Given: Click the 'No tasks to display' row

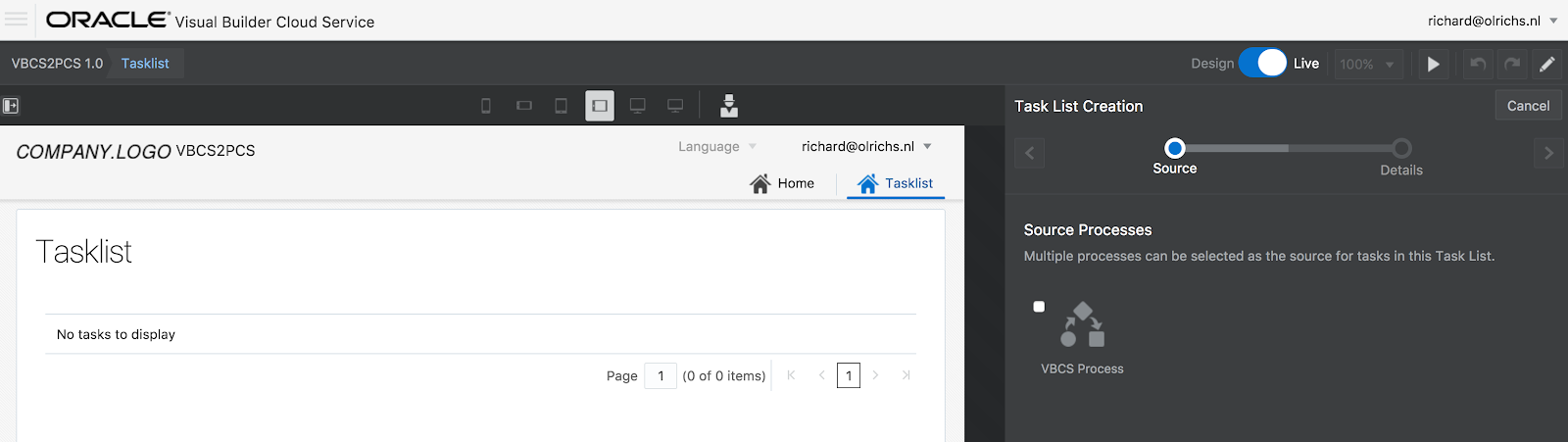Looking at the screenshot, I should tap(480, 334).
